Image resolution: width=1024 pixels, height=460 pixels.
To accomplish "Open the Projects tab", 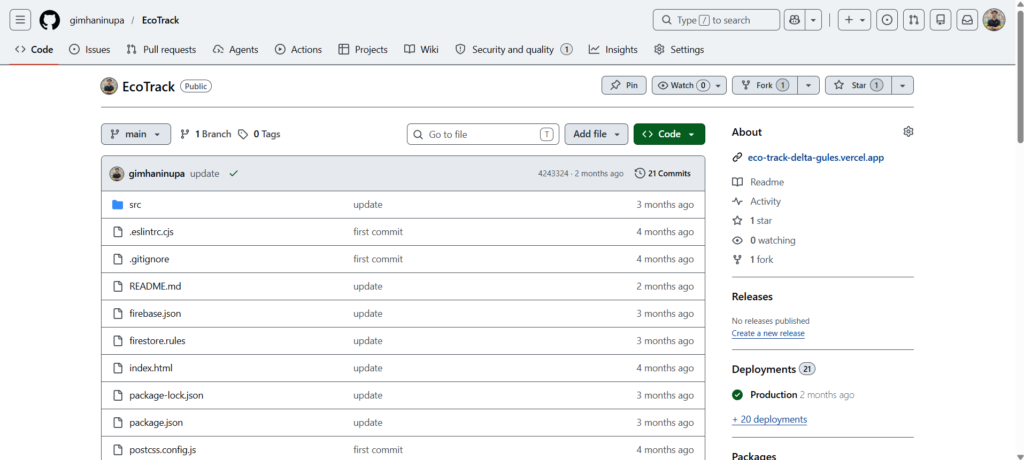I will point(363,50).
